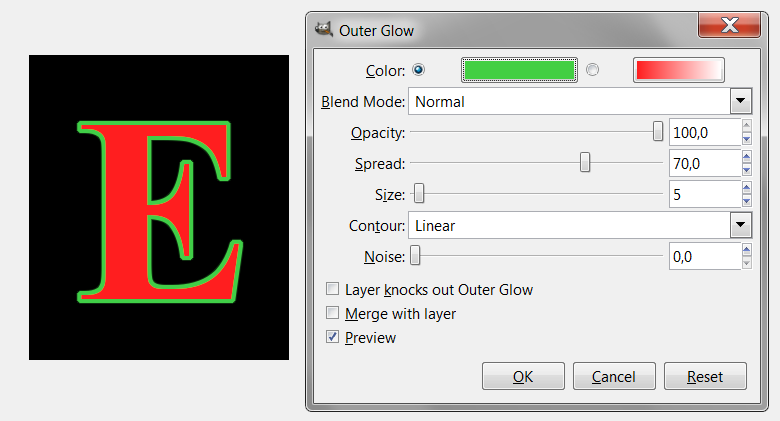Select the solid color radio button

(x=418, y=70)
